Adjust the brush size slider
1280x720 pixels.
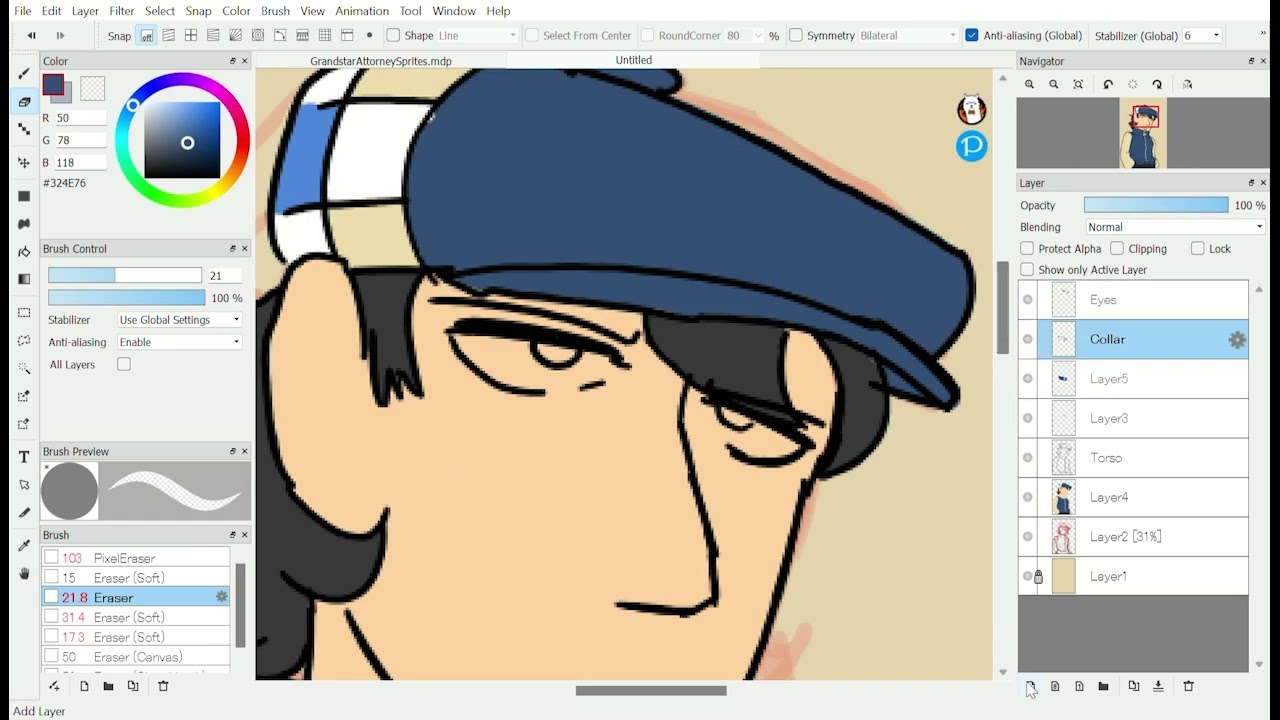pyautogui.click(x=125, y=275)
